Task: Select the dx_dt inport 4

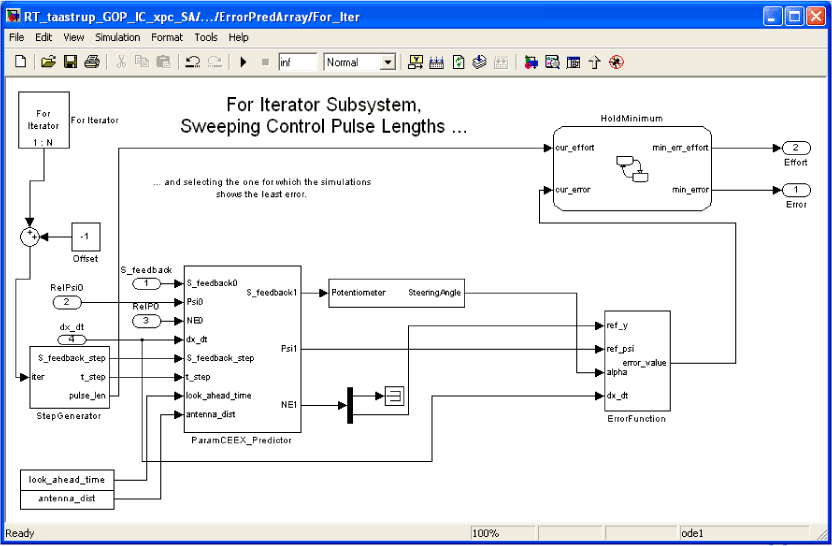Action: point(71,340)
